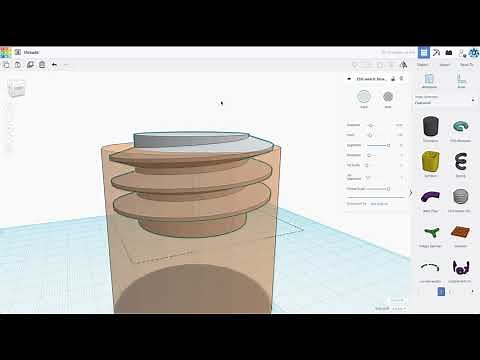
Task: Click the Import button
Action: coord(423,65)
